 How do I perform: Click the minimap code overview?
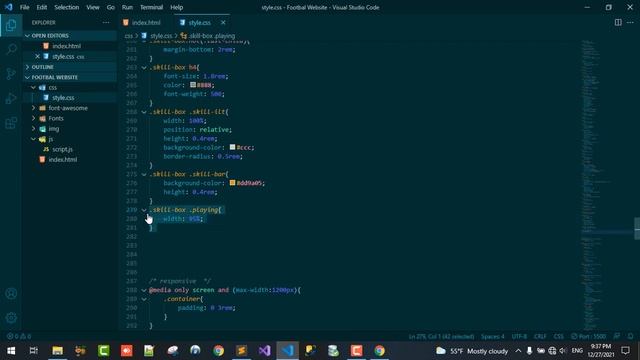tap(607, 184)
